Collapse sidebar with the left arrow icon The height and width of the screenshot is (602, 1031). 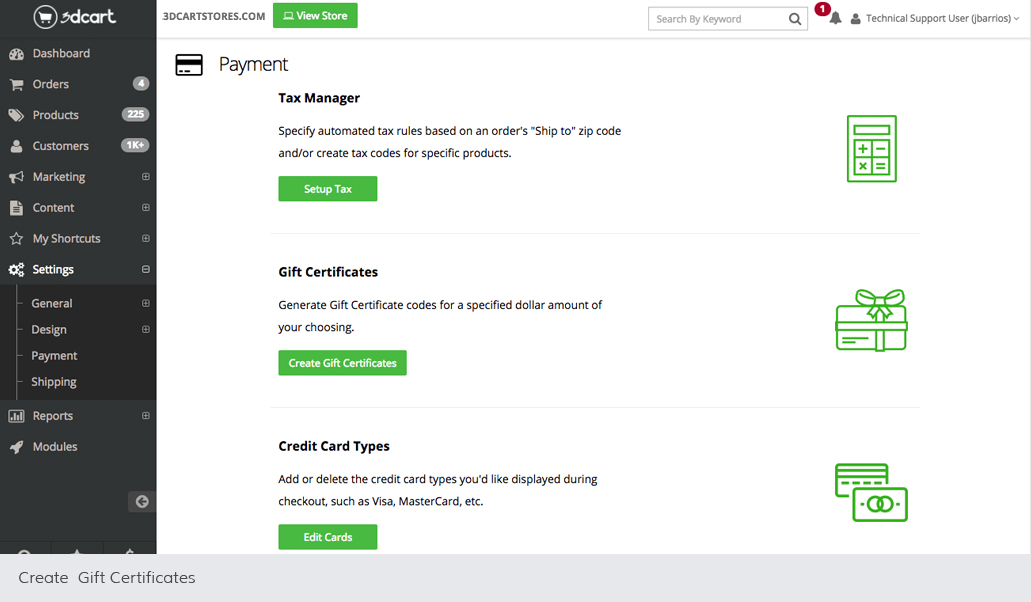pyautogui.click(x=142, y=502)
